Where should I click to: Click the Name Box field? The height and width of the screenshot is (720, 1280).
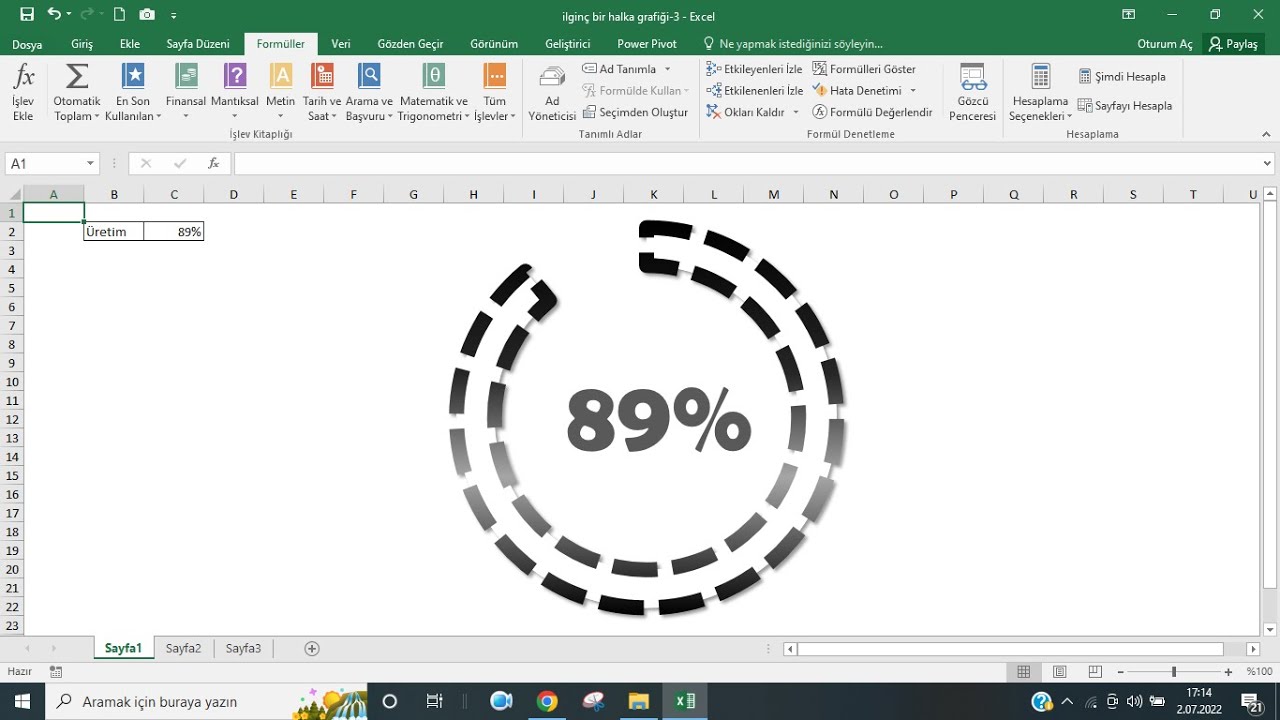44,163
